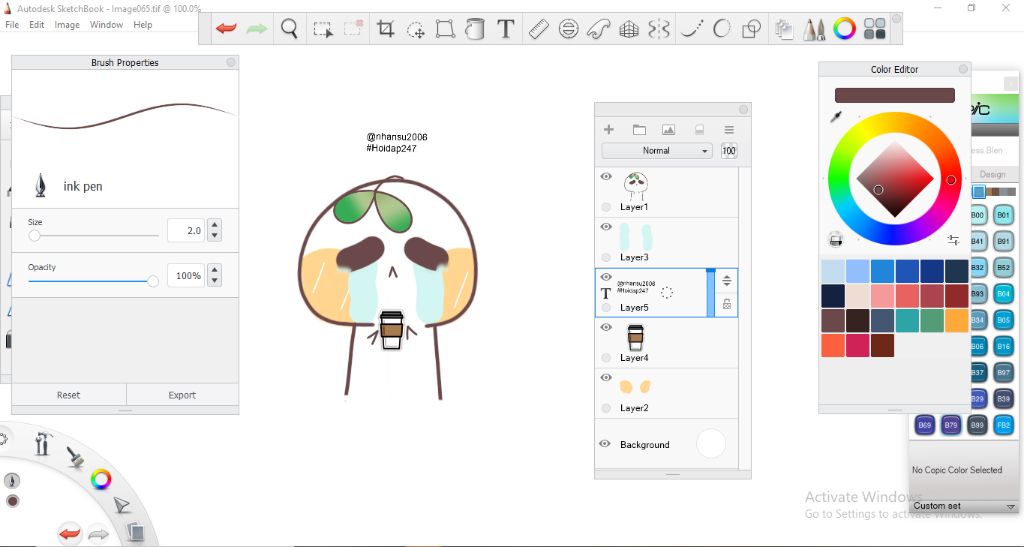Select the Quick Transform tool
The width and height of the screenshot is (1024, 547).
click(x=415, y=29)
